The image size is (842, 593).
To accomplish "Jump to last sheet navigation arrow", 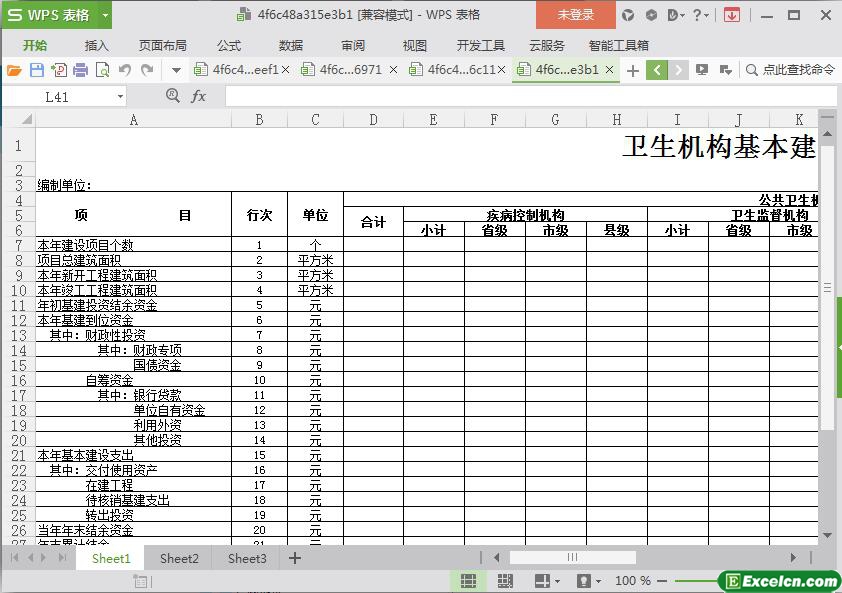I will point(62,558).
